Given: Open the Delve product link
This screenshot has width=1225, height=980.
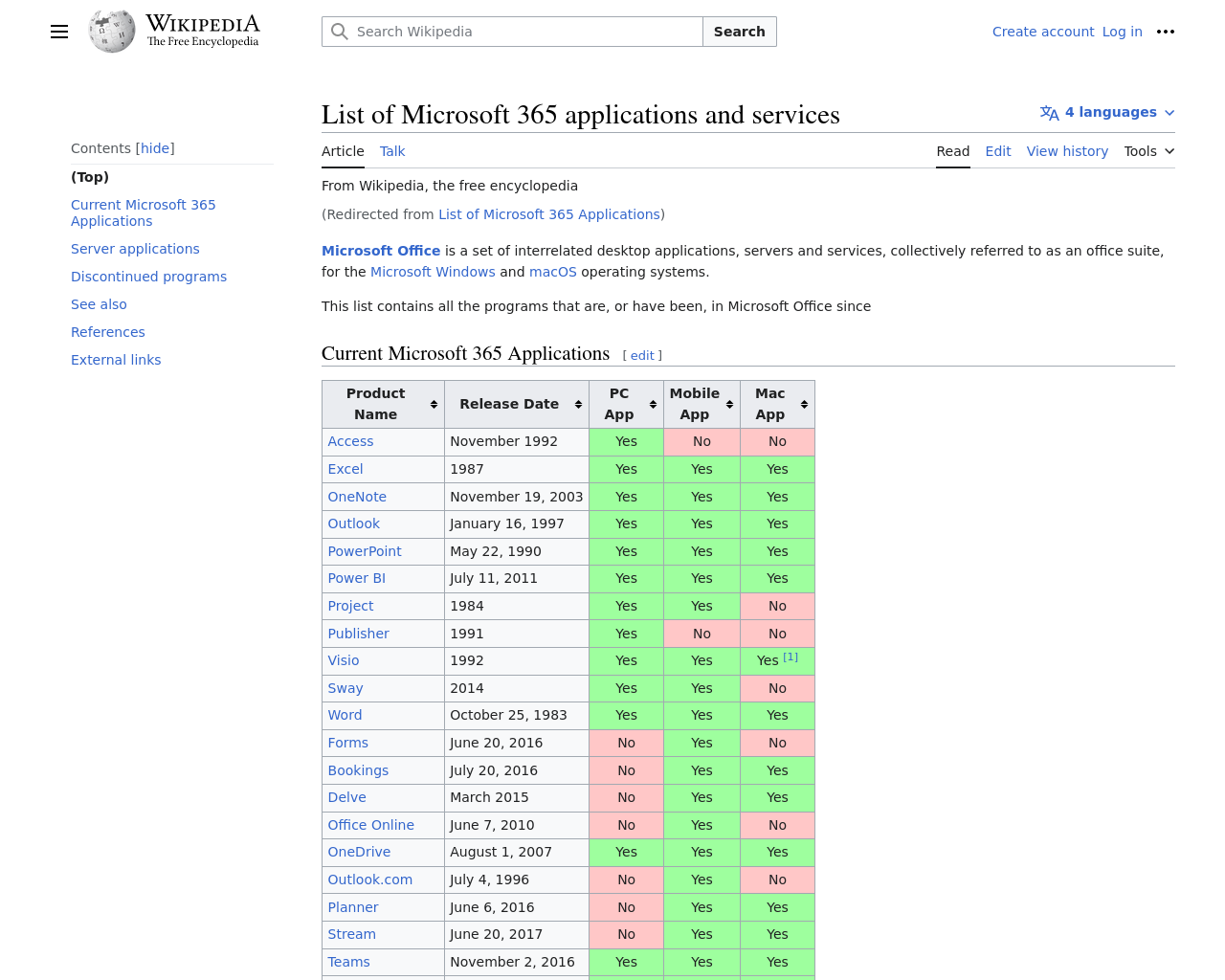Looking at the screenshot, I should [346, 797].
